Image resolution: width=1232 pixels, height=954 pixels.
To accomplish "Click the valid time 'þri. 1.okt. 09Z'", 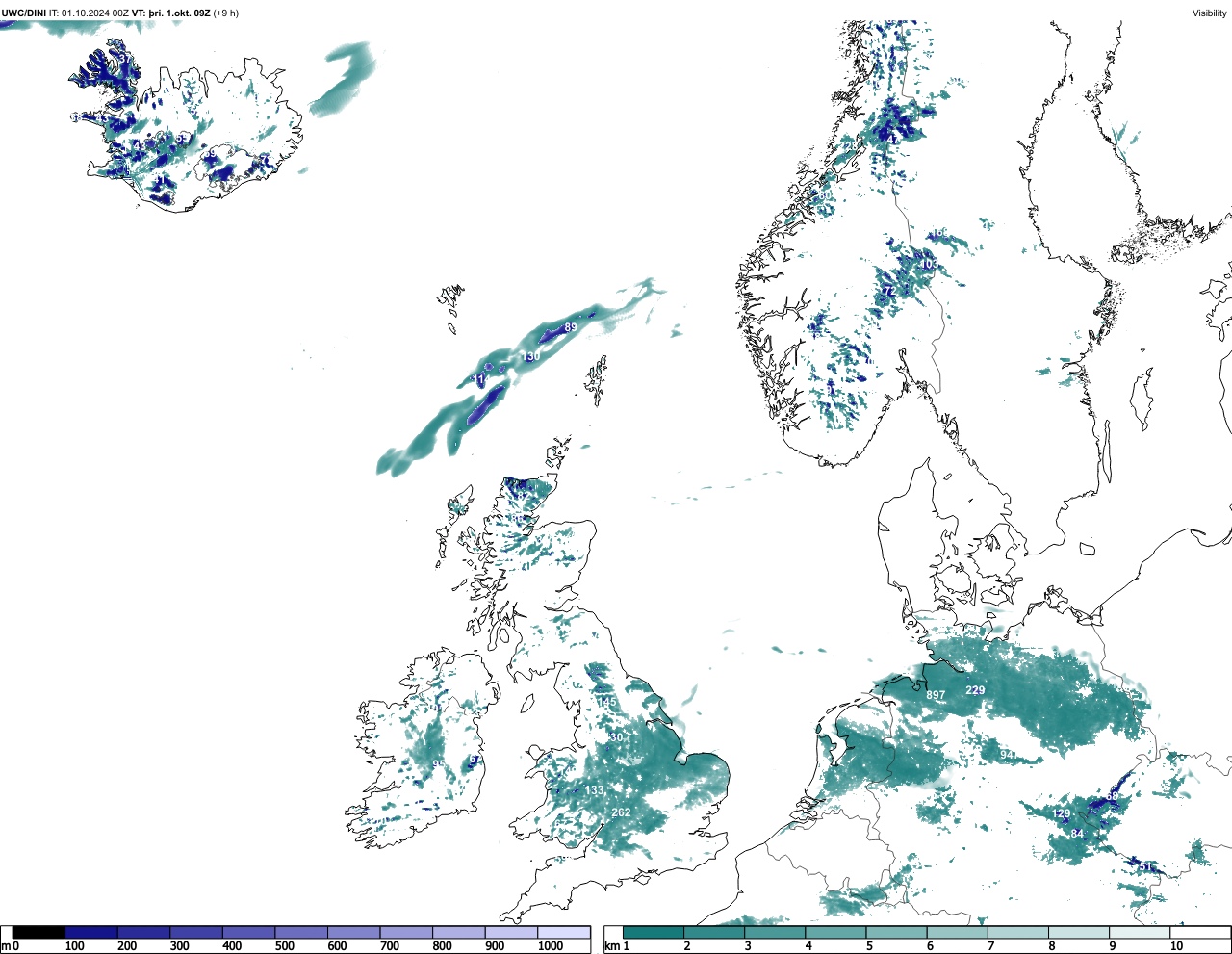I will pos(180,13).
